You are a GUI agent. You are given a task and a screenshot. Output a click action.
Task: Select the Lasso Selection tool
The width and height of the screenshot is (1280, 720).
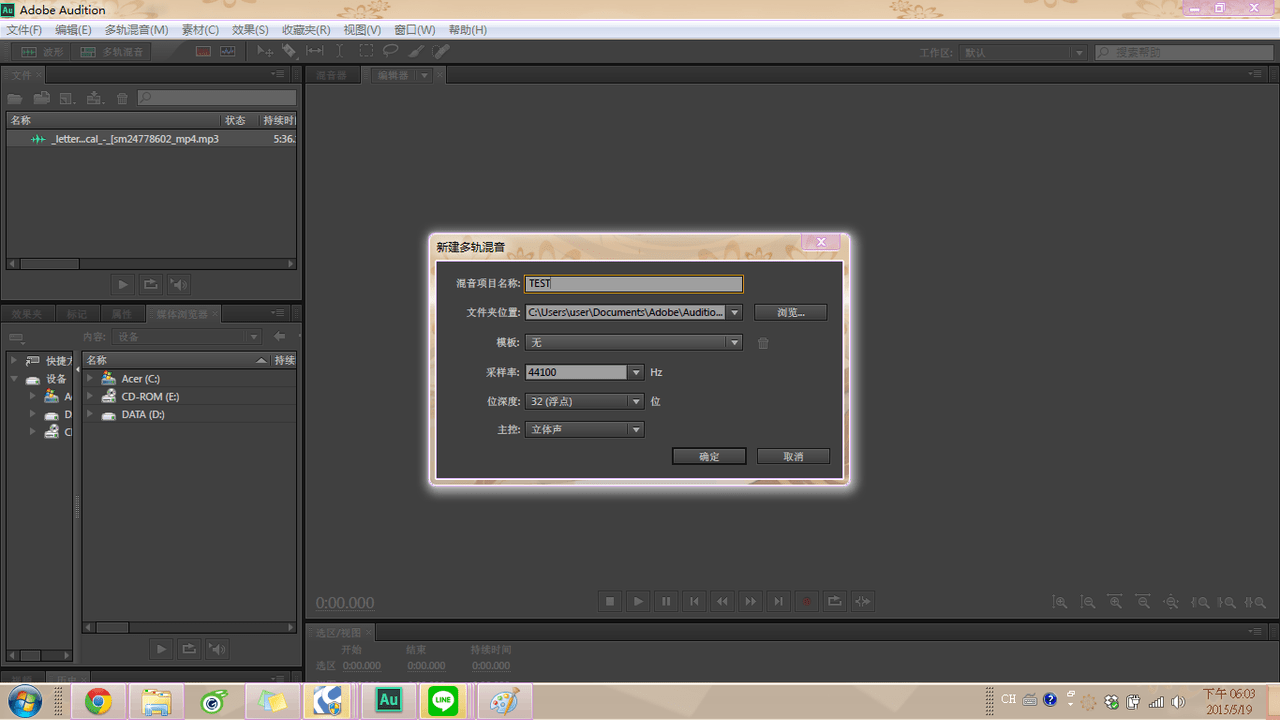[391, 51]
